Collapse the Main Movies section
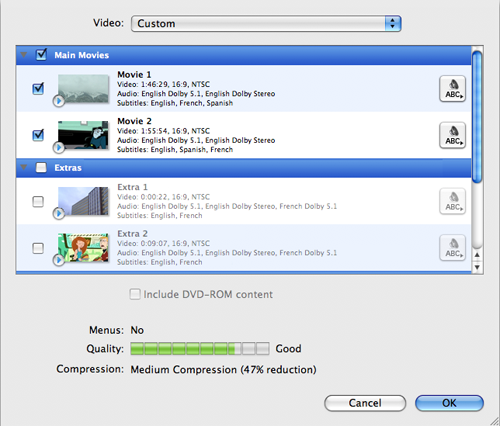500x426 pixels. 24,55
